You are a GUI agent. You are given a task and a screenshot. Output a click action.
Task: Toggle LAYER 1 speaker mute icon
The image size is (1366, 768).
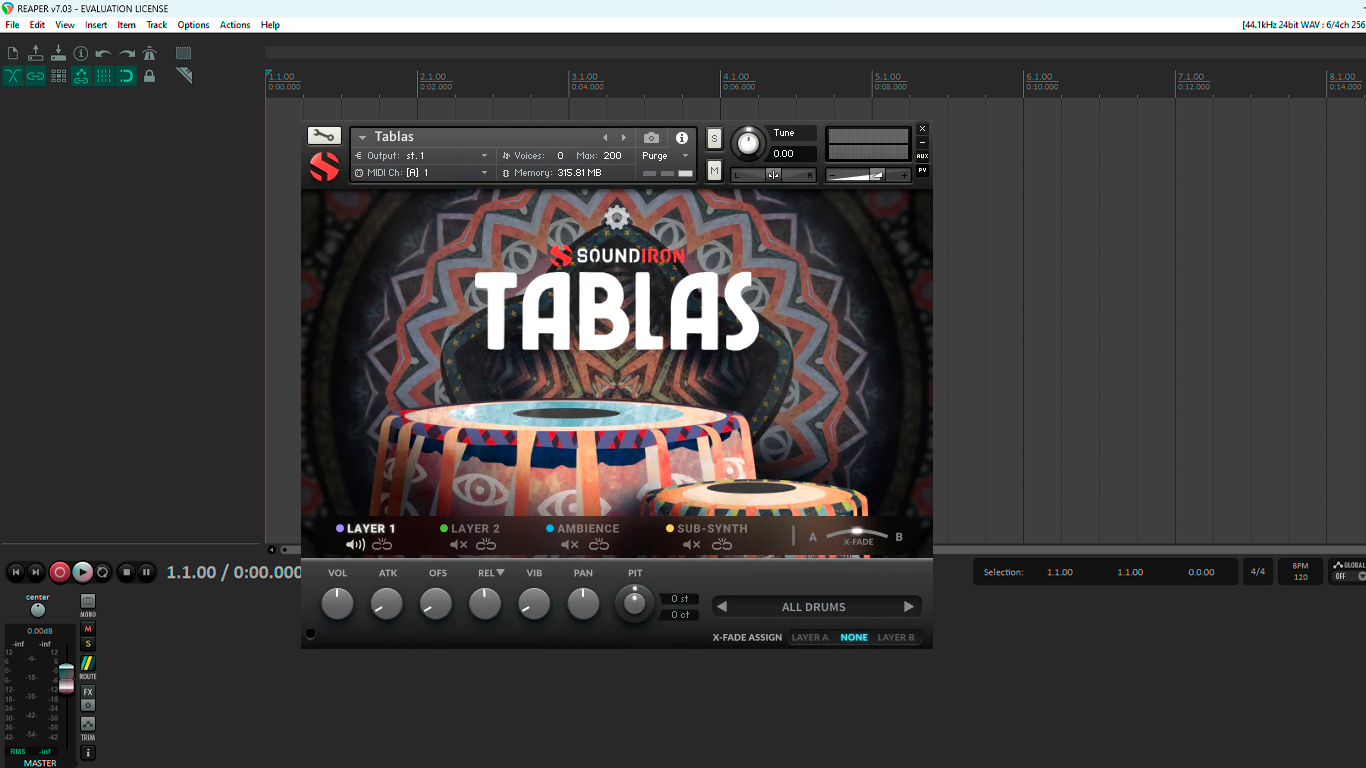355,545
